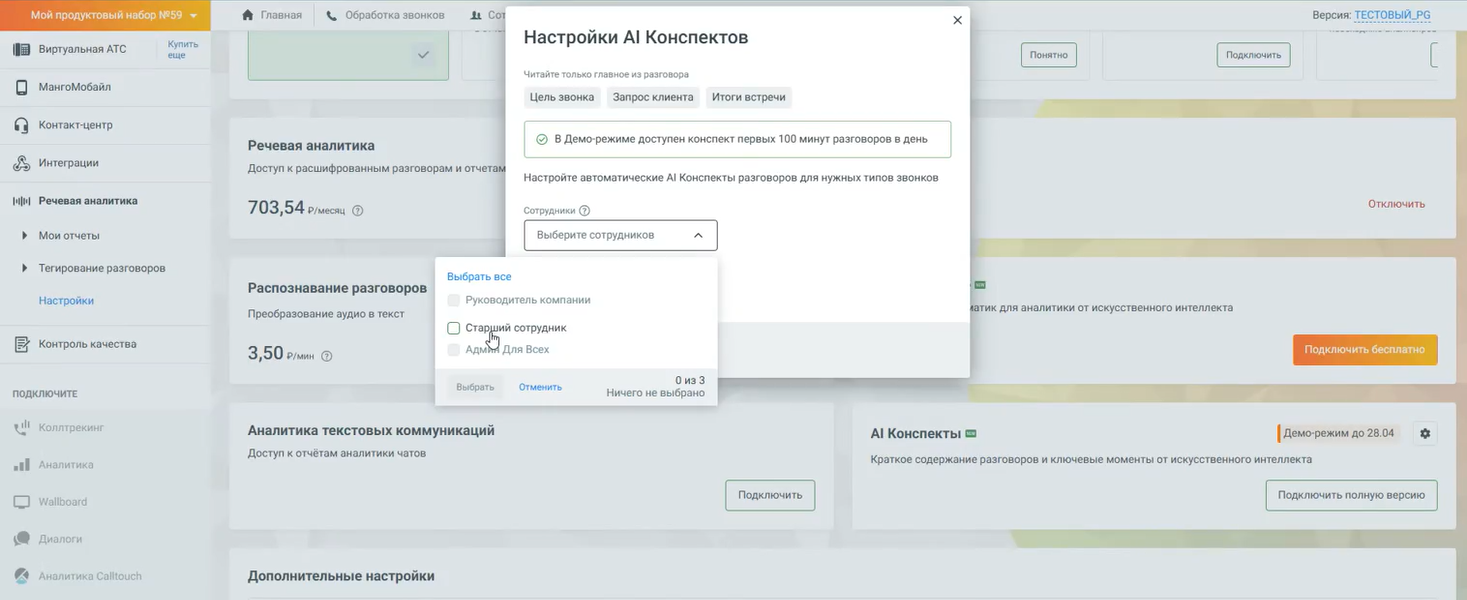
Task: Click the Виртуальная АТС sidebar icon
Action: point(21,49)
